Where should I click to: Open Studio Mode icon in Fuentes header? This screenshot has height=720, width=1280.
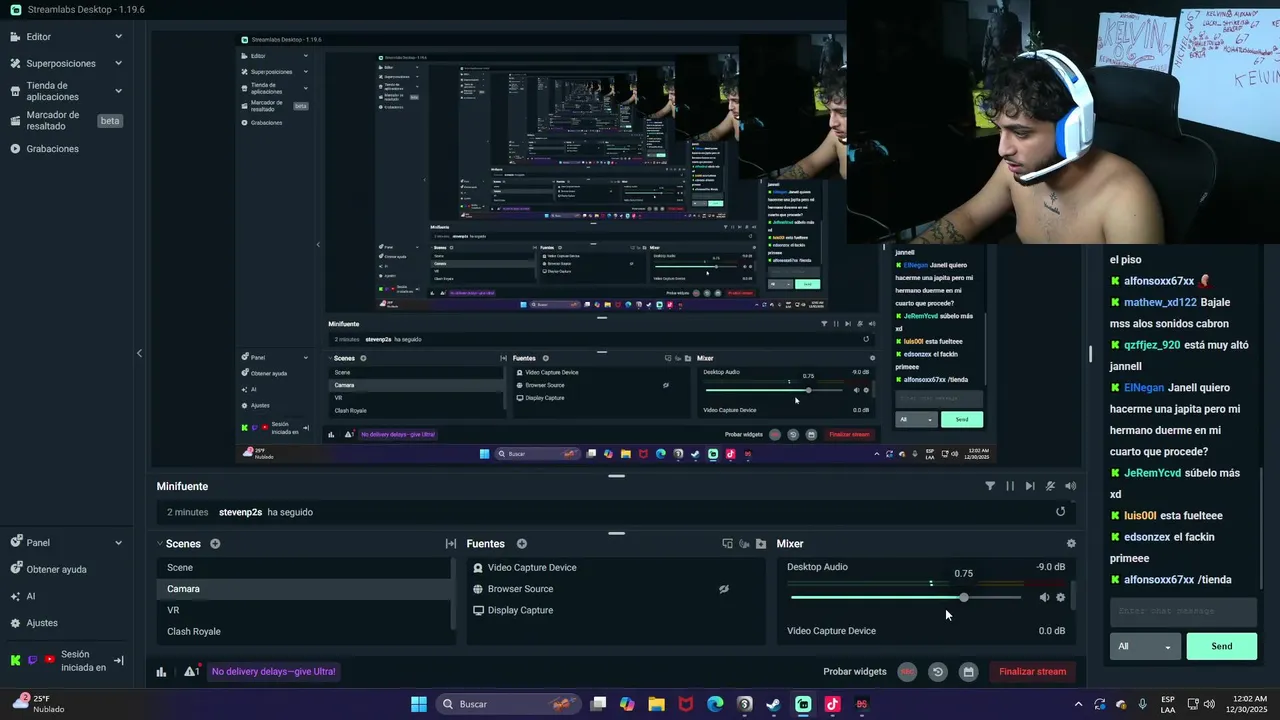point(727,544)
